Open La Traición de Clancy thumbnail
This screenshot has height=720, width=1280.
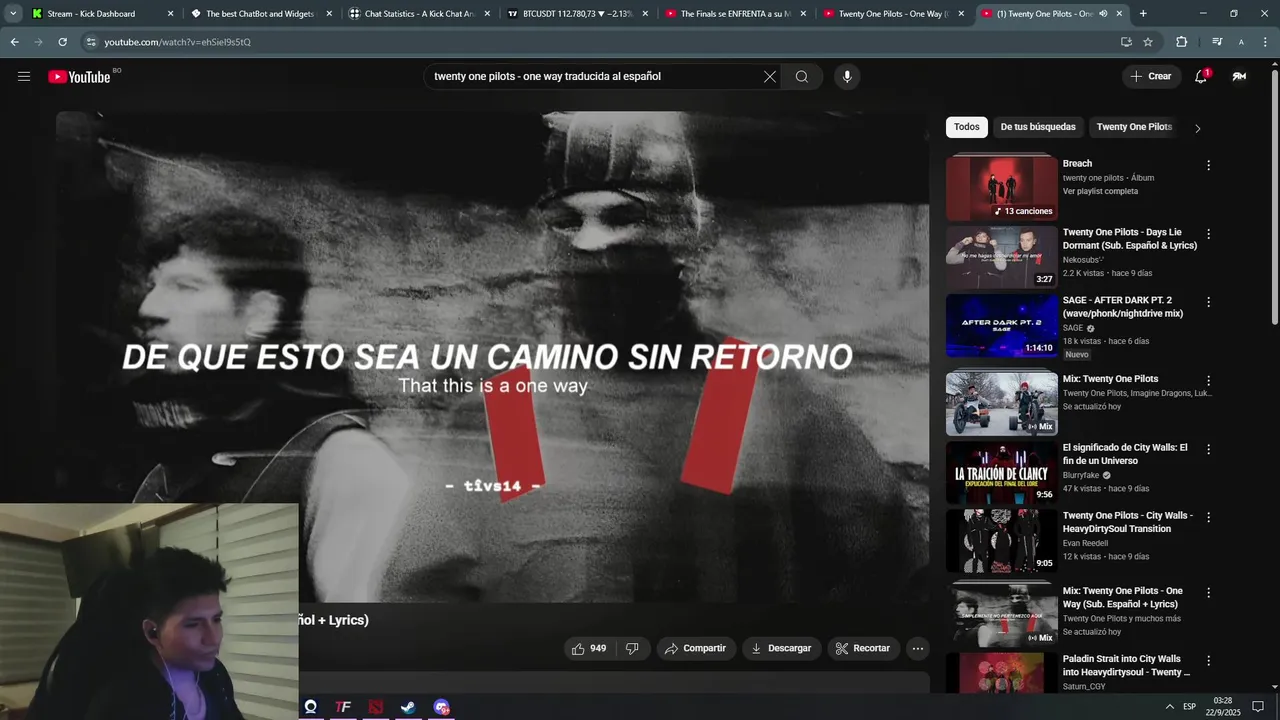pyautogui.click(x=1001, y=473)
